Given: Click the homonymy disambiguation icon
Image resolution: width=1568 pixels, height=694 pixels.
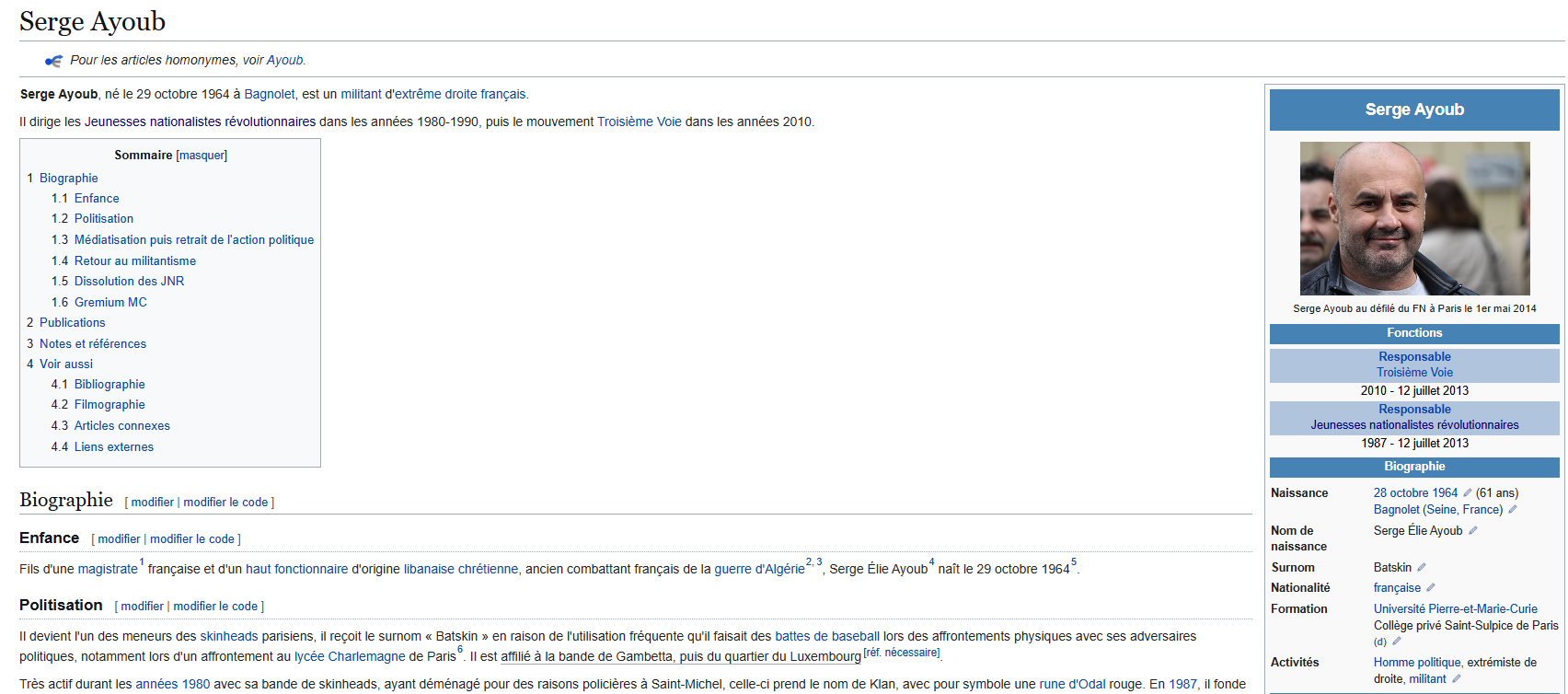Looking at the screenshot, I should coord(54,61).
